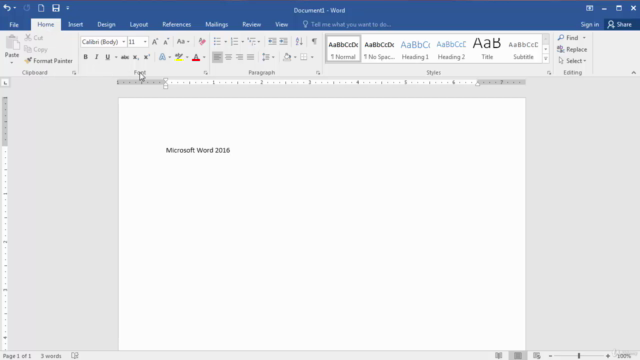Toggle Italic formatting
Screen dimensions: 640x360
pos(96,57)
